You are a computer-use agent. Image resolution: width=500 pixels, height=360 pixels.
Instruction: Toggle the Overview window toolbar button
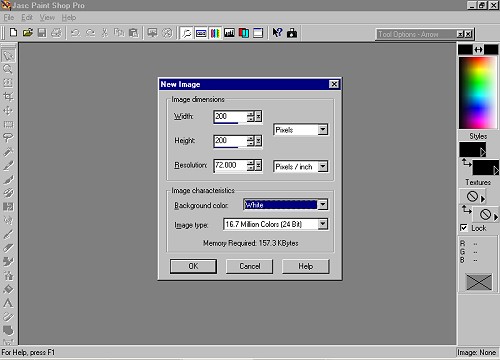258,33
